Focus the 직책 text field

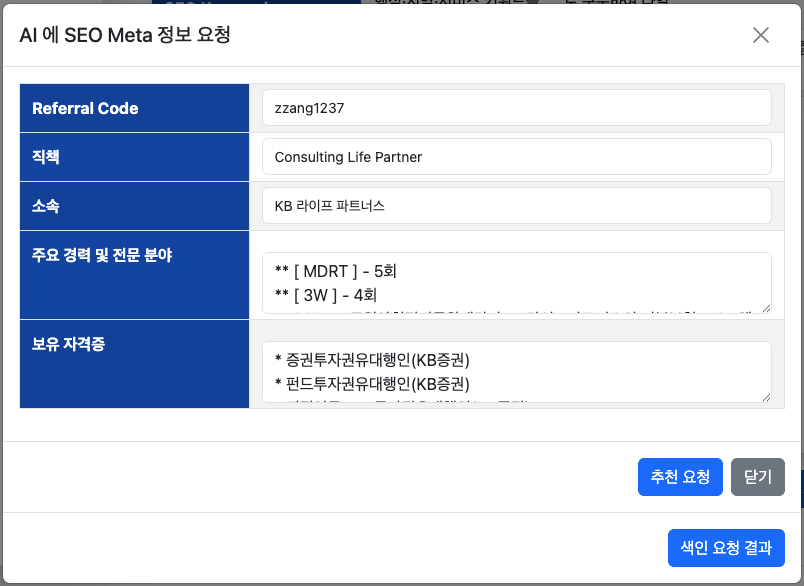coord(516,157)
